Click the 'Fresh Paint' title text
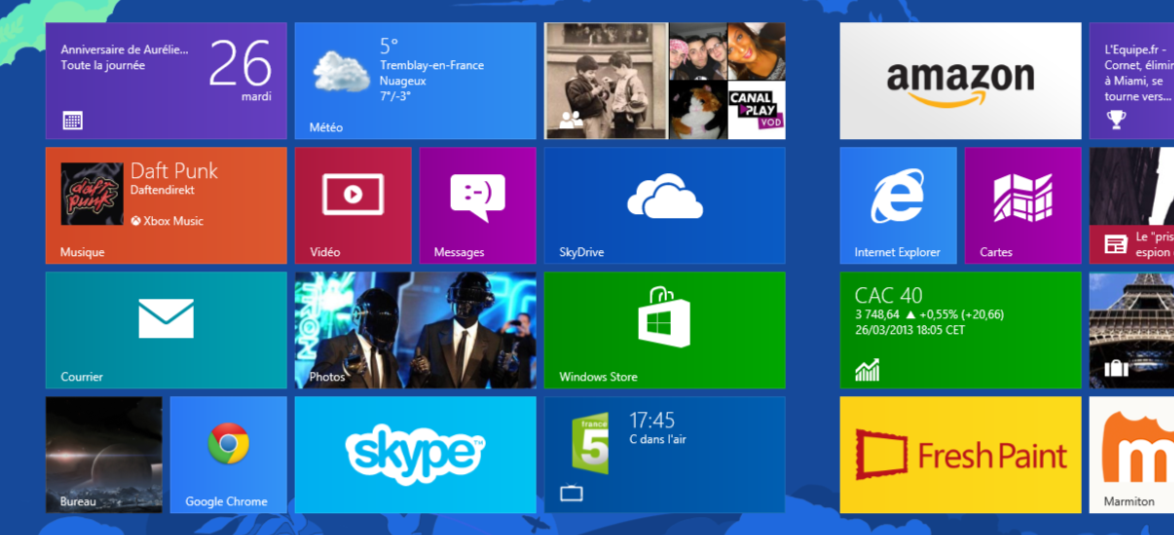The image size is (1174, 535). pos(993,455)
